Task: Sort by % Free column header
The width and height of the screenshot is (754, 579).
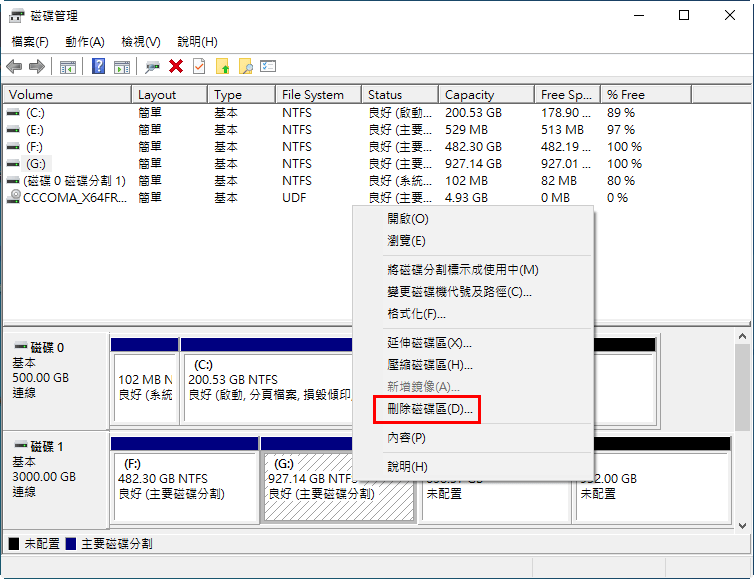Action: [x=646, y=95]
